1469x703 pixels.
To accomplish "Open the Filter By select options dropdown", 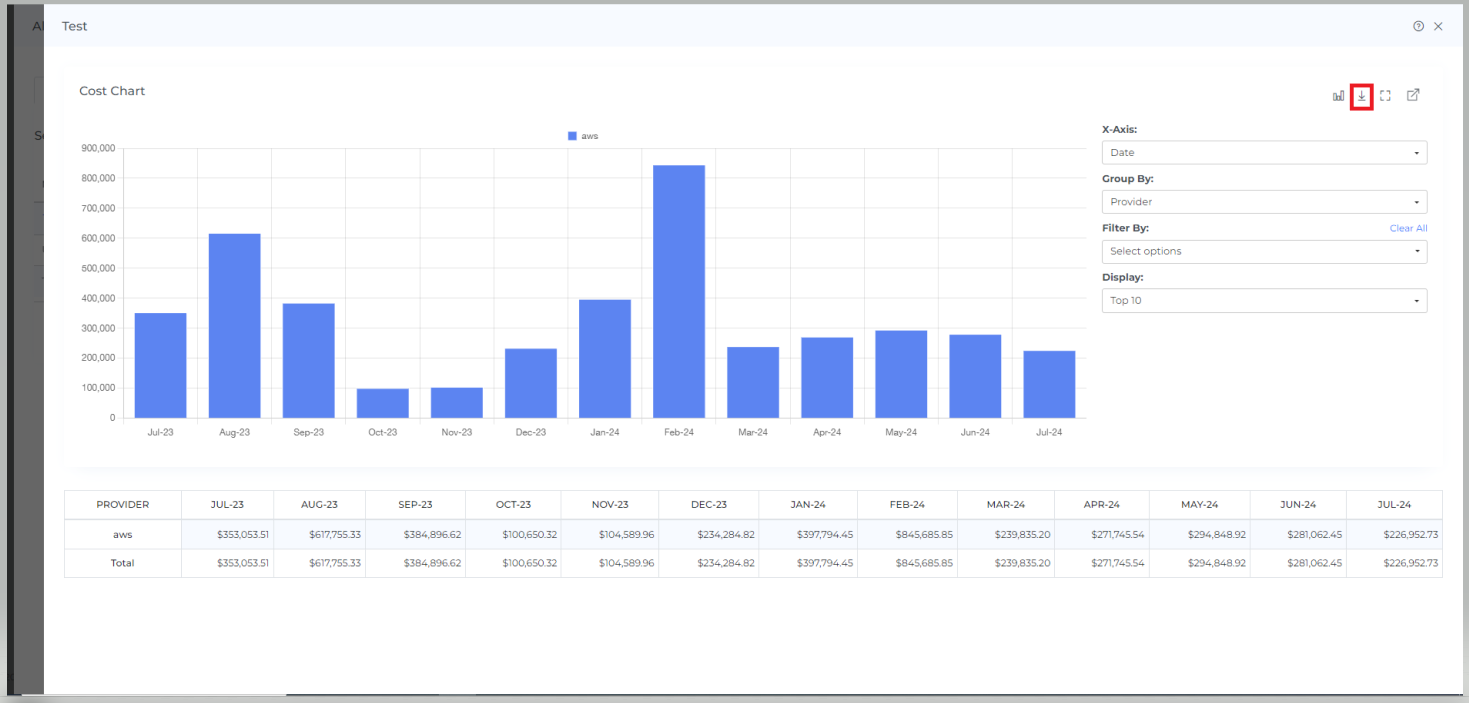I will point(1264,252).
